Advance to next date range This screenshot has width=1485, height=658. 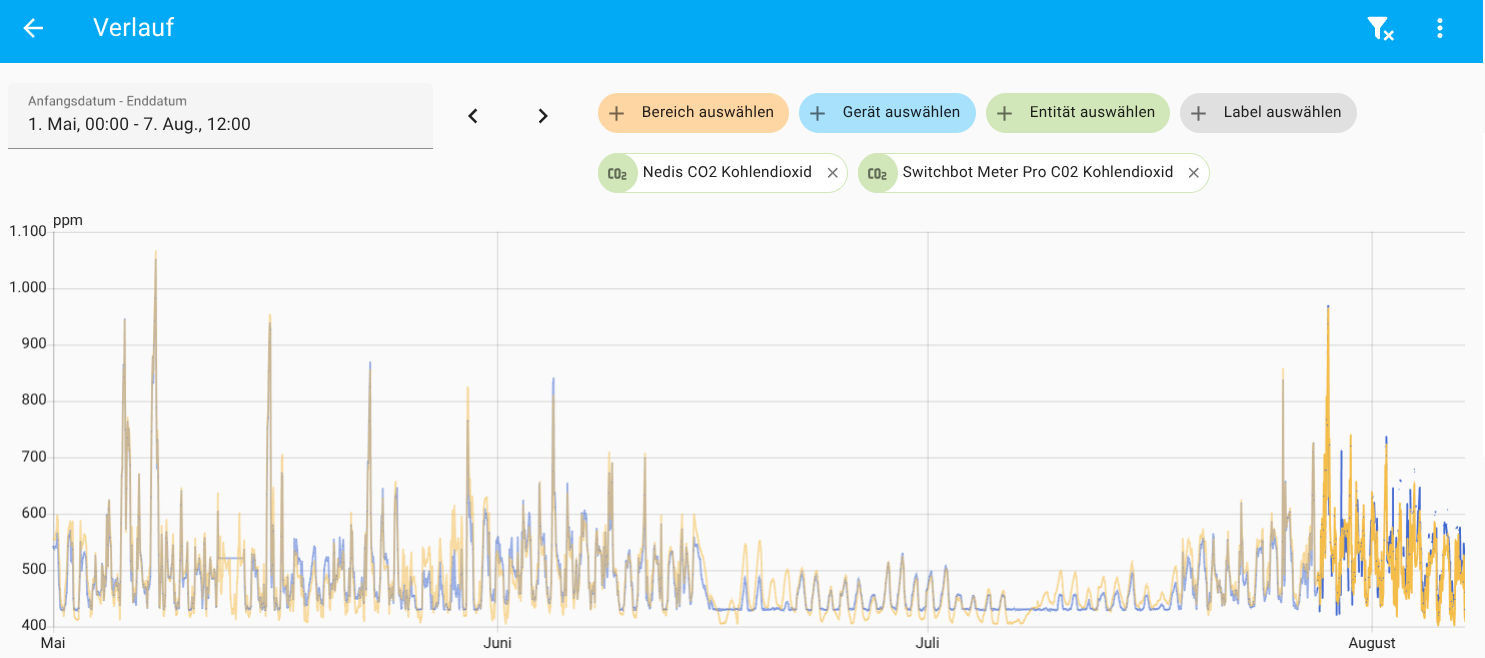pyautogui.click(x=543, y=116)
